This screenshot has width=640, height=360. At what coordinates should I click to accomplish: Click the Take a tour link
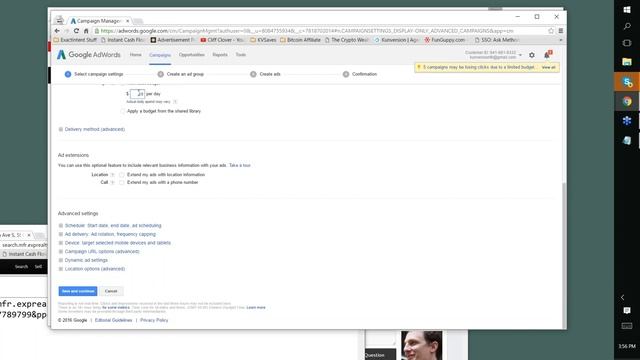tap(240, 166)
